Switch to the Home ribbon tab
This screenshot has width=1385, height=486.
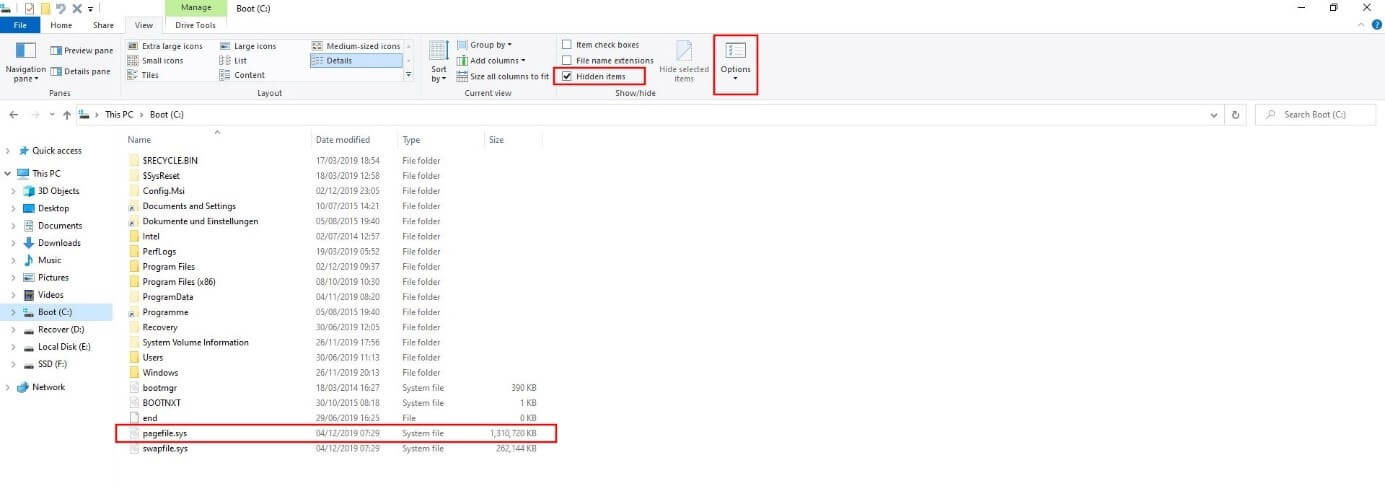point(61,25)
